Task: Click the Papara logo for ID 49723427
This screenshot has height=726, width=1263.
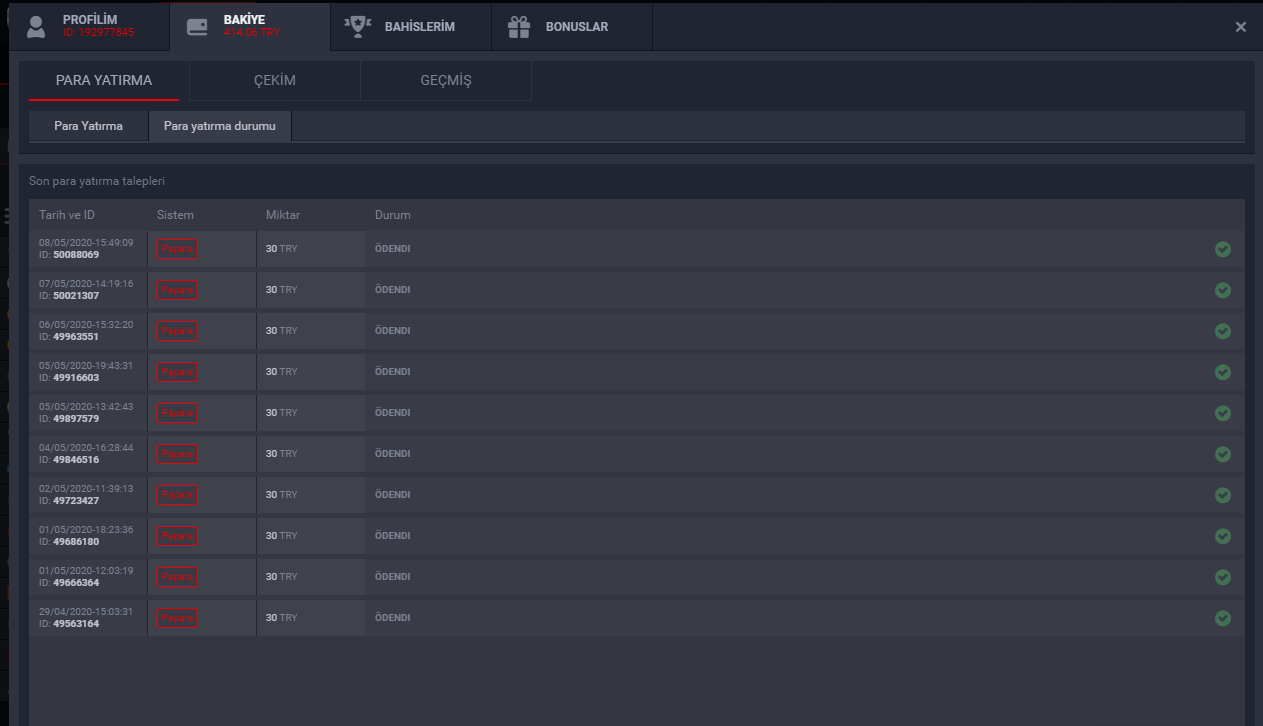Action: coord(177,495)
